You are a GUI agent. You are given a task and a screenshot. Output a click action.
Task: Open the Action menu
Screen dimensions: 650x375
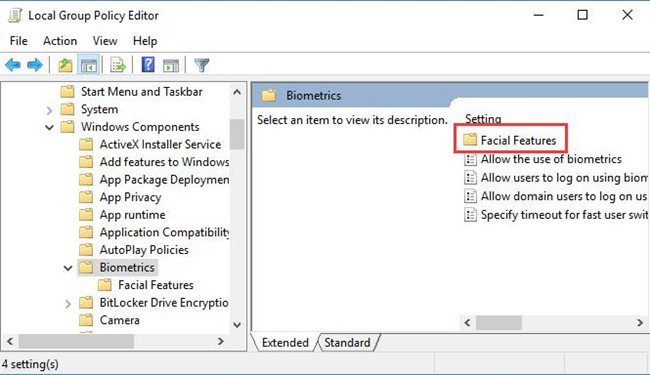pyautogui.click(x=60, y=41)
